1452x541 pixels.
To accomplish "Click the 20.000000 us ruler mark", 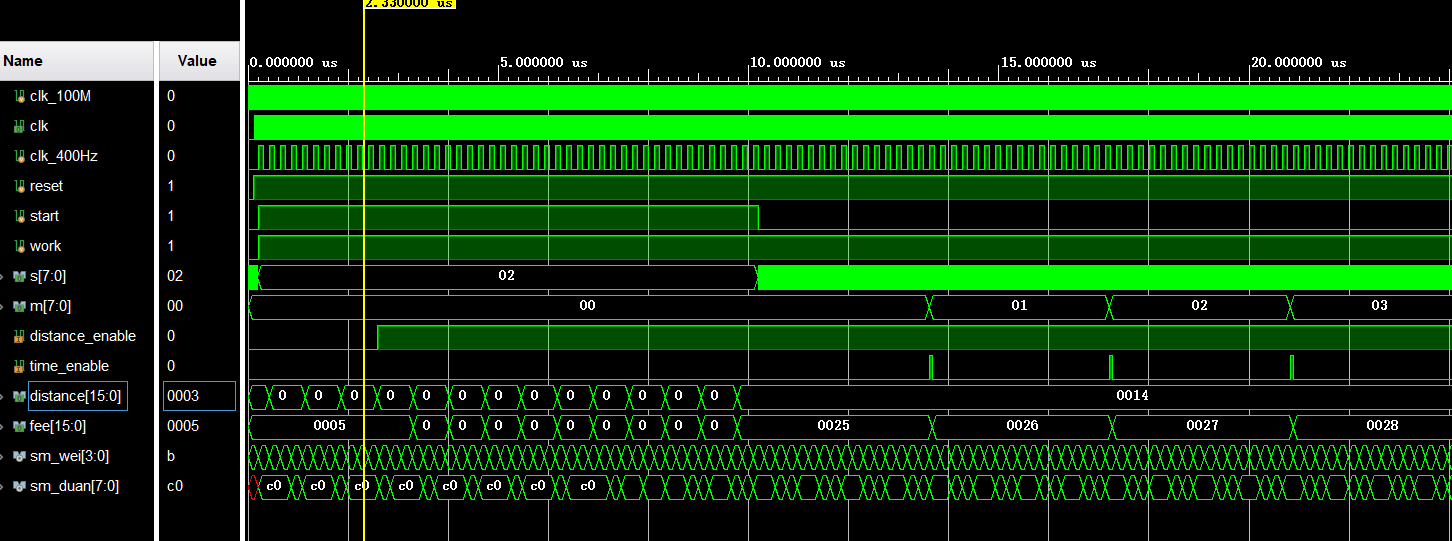I will pyautogui.click(x=1299, y=62).
